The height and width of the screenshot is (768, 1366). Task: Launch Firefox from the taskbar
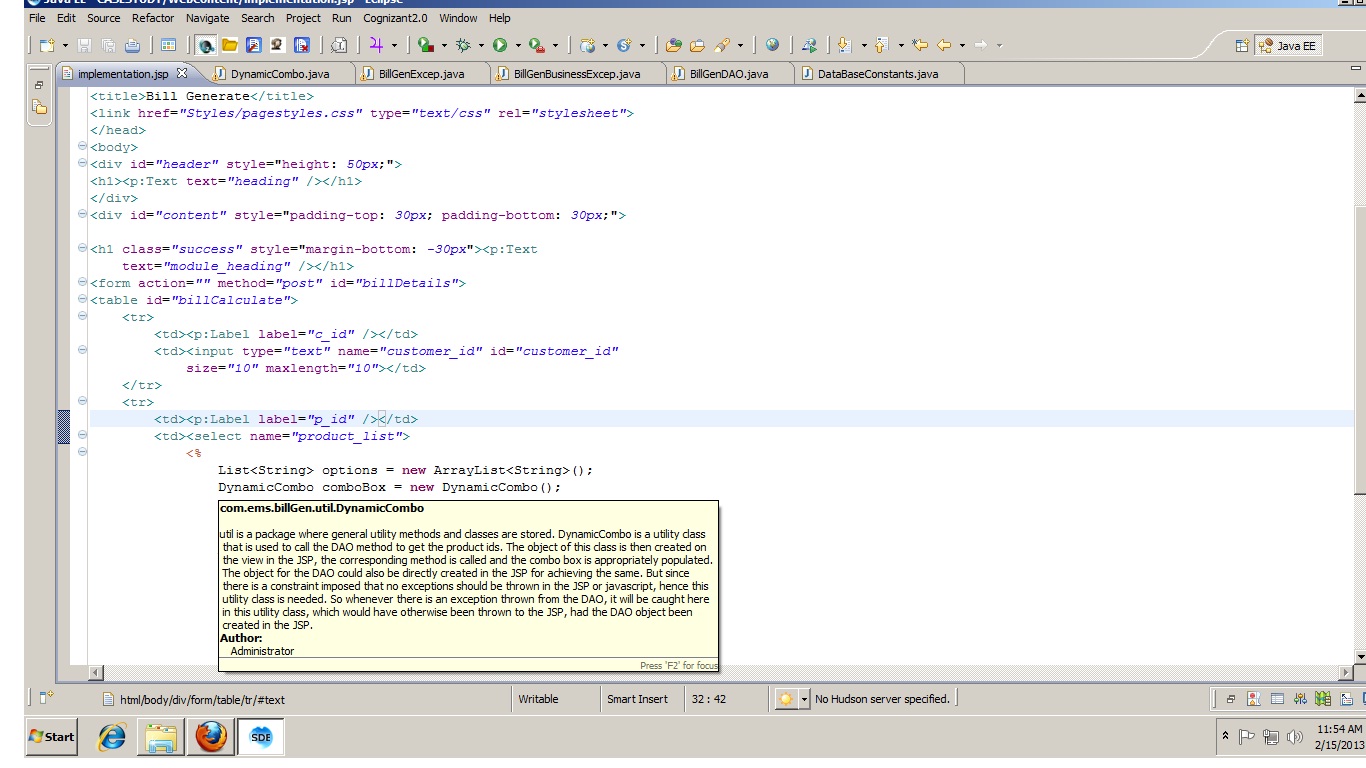211,737
